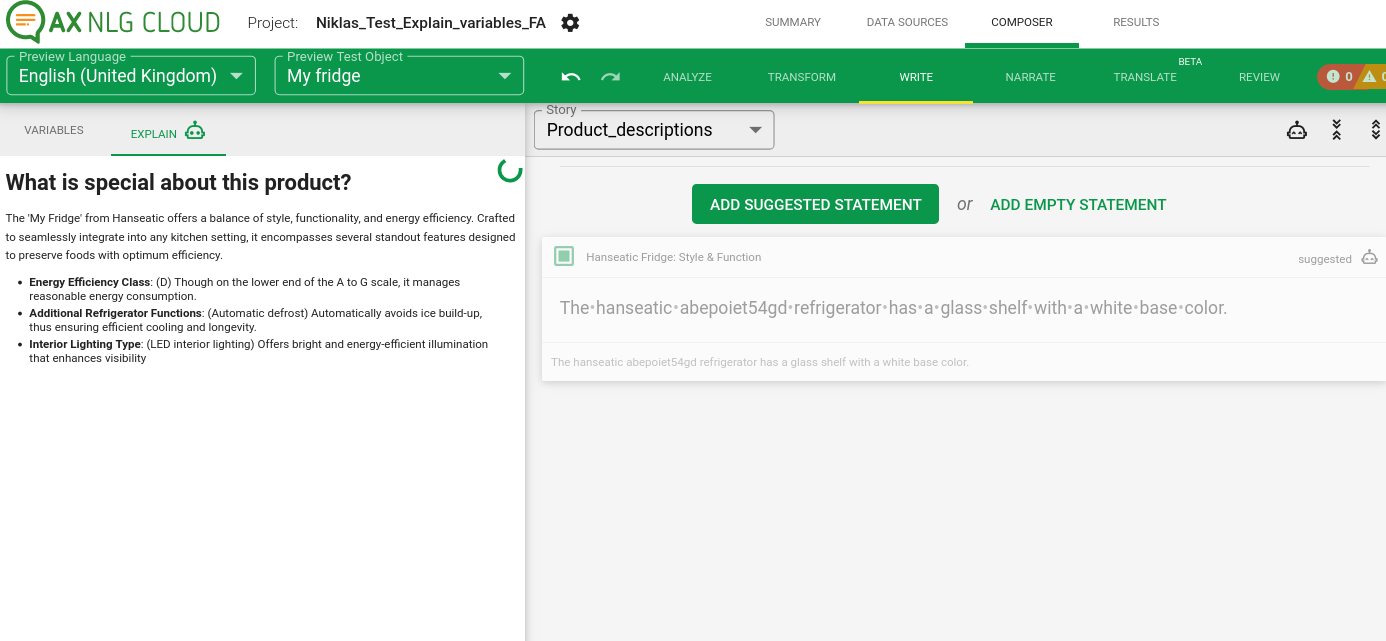The width and height of the screenshot is (1386, 641).
Task: Open the Results tab
Action: (1136, 22)
